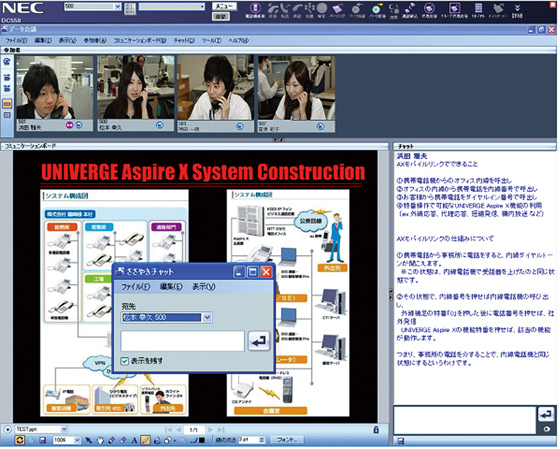Select the hand pan tool
This screenshot has width=560, height=449.
coord(100,440)
